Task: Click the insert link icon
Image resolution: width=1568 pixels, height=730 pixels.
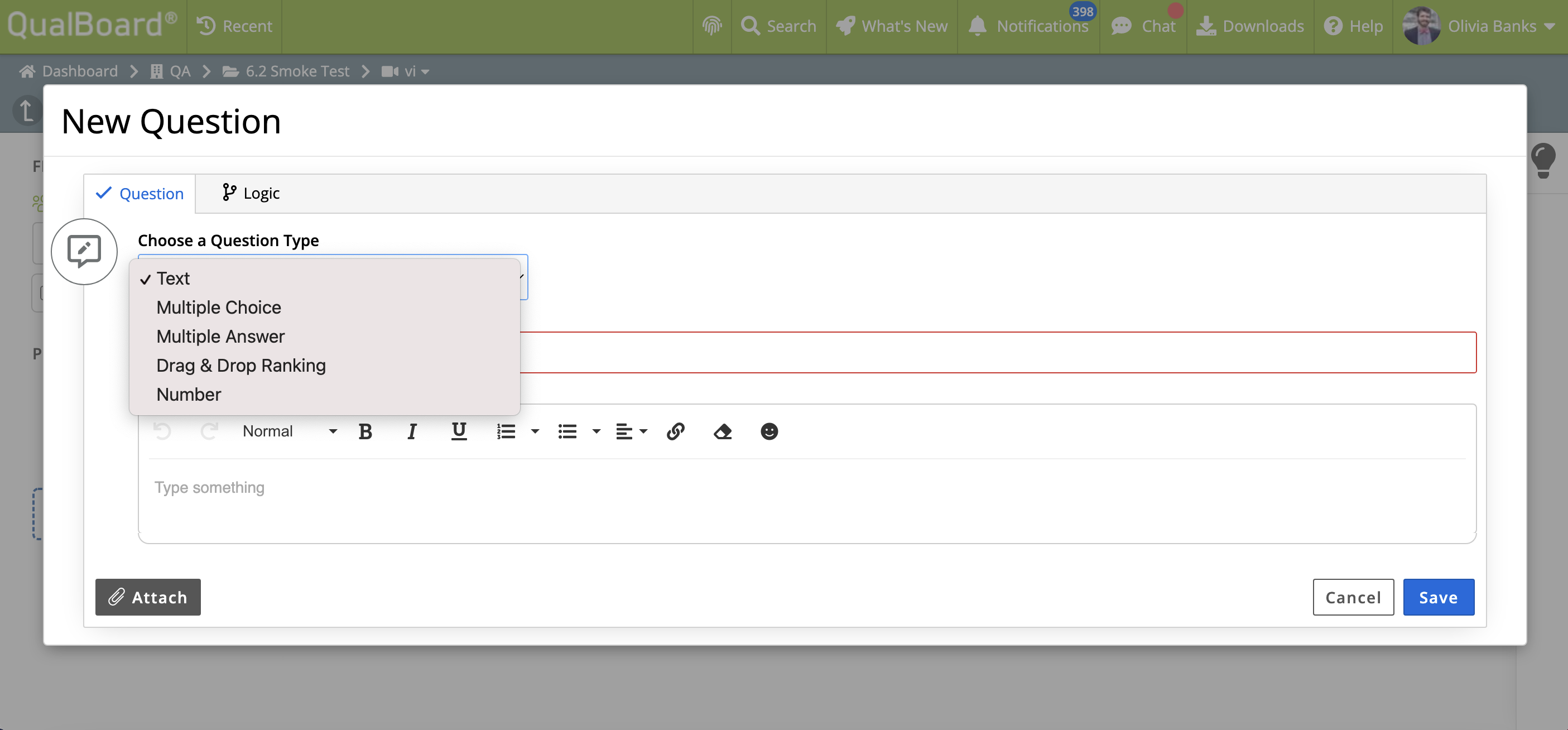Action: (676, 431)
